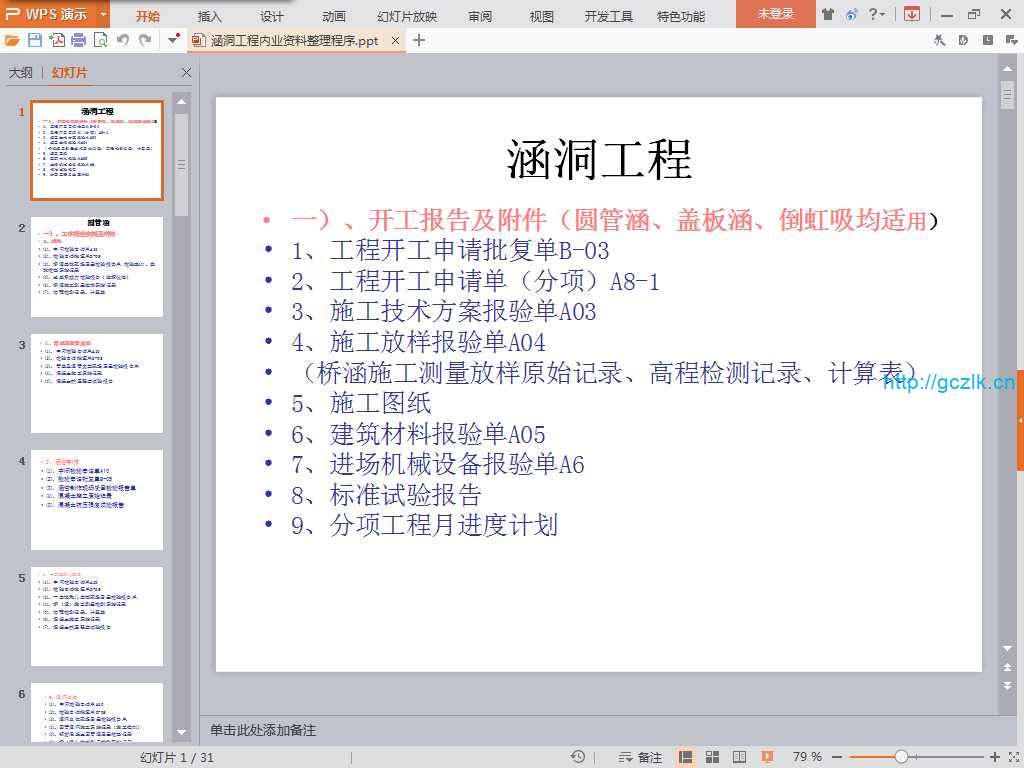Expand the help question mark dropdown

(x=877, y=14)
